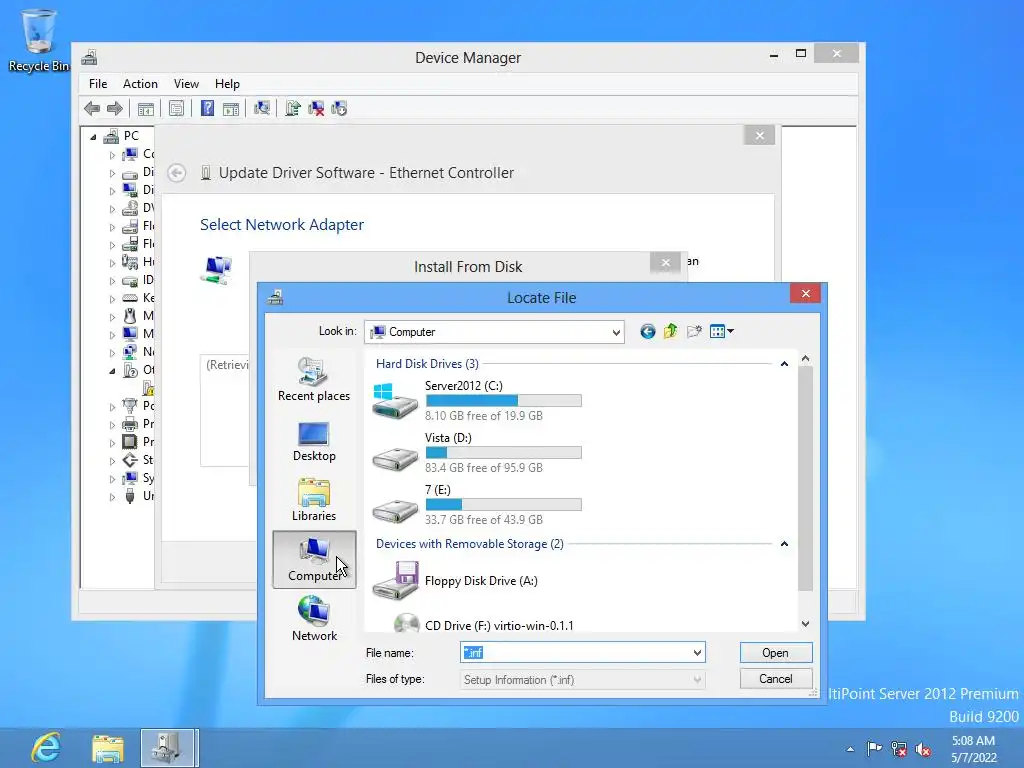Open the View Menu dropdown in Locate File

pyautogui.click(x=722, y=332)
